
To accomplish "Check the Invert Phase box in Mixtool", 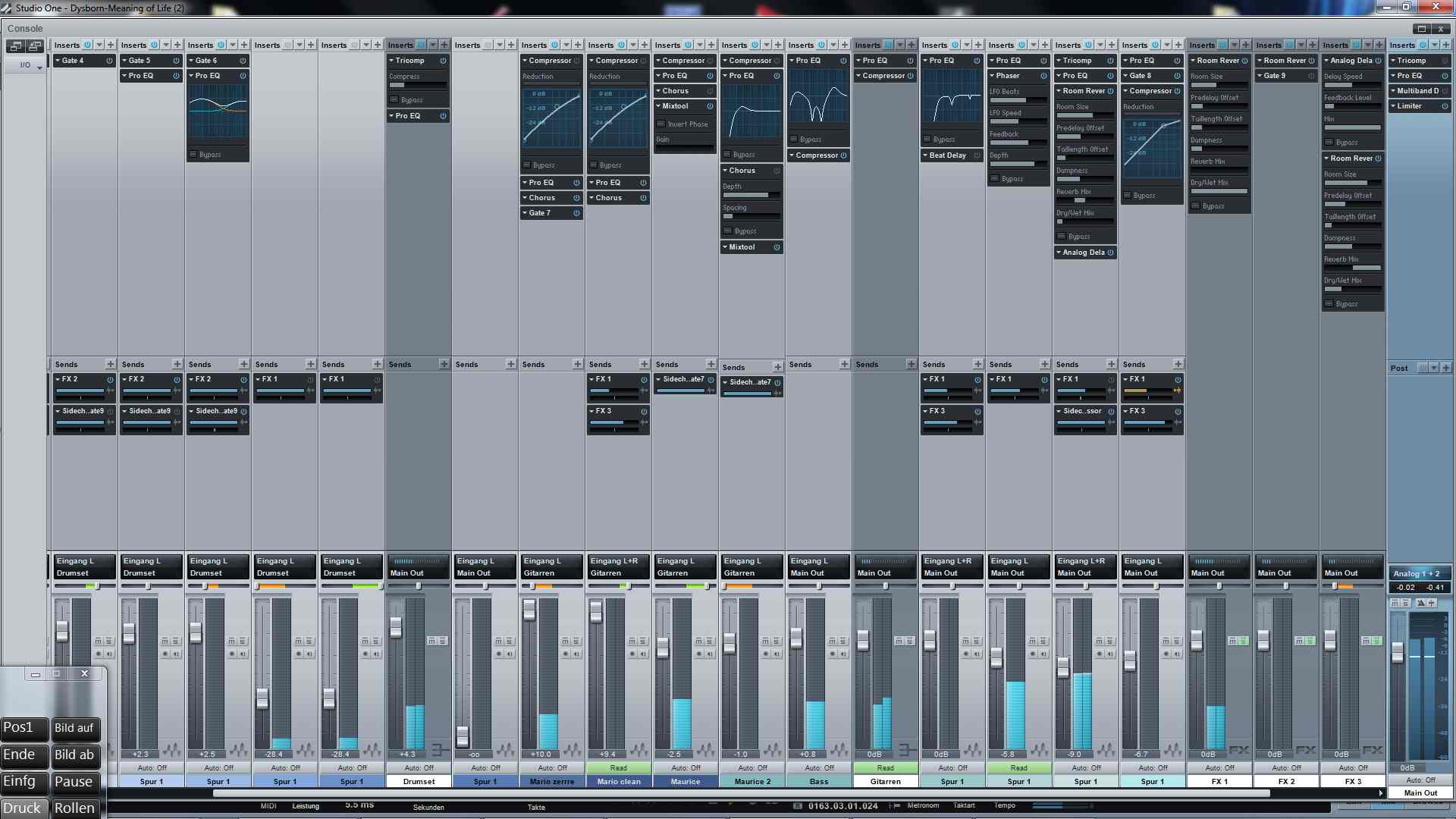I will click(661, 124).
